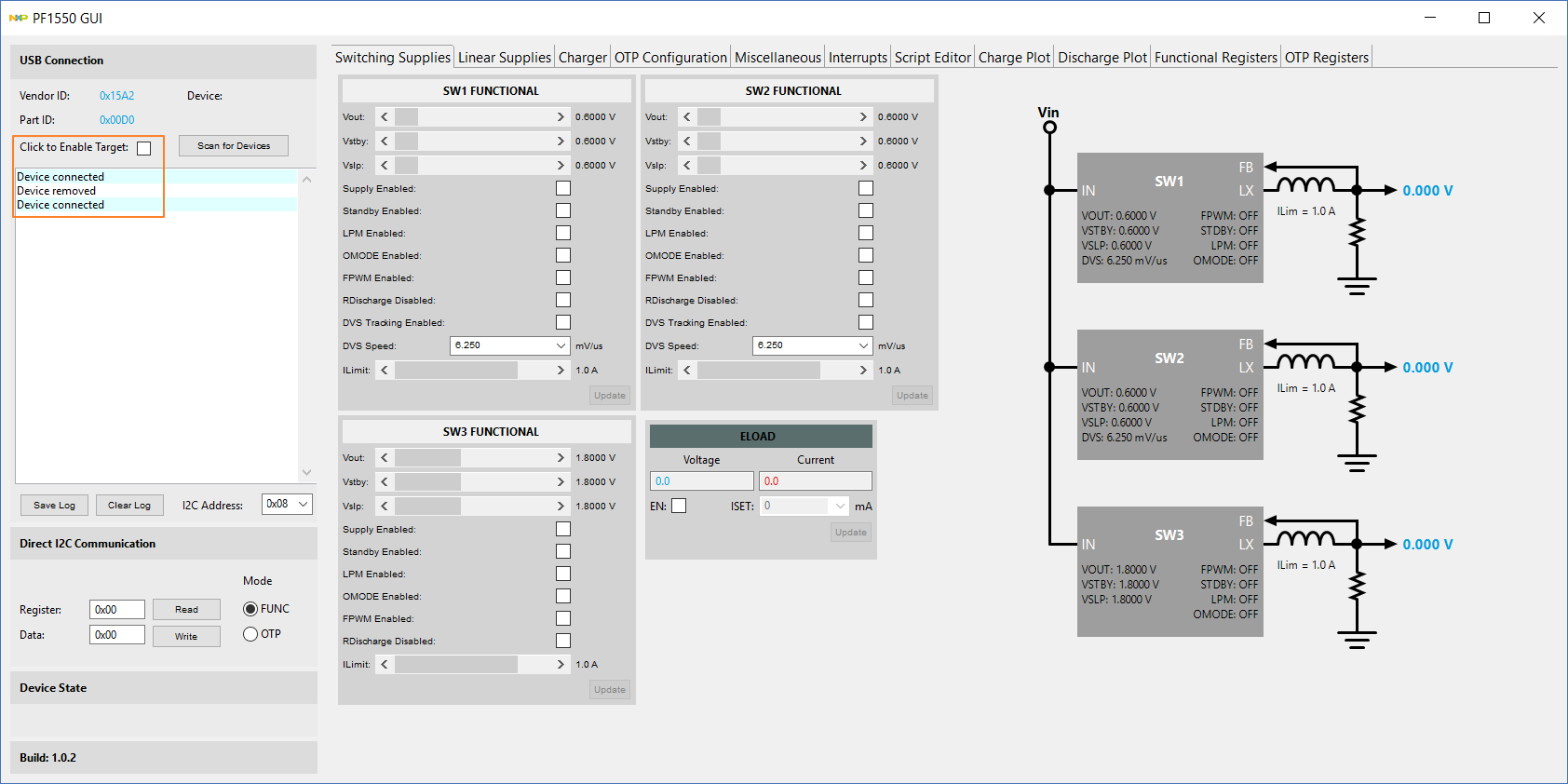Viewport: 1568px width, 784px height.
Task: Click the SW3 Vout left arrow
Action: [385, 458]
